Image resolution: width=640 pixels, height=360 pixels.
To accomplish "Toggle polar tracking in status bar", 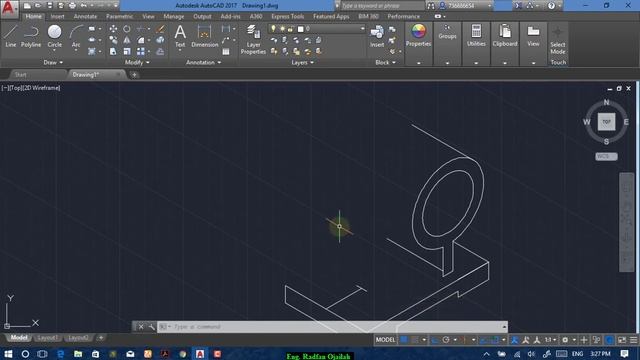I will (446, 340).
